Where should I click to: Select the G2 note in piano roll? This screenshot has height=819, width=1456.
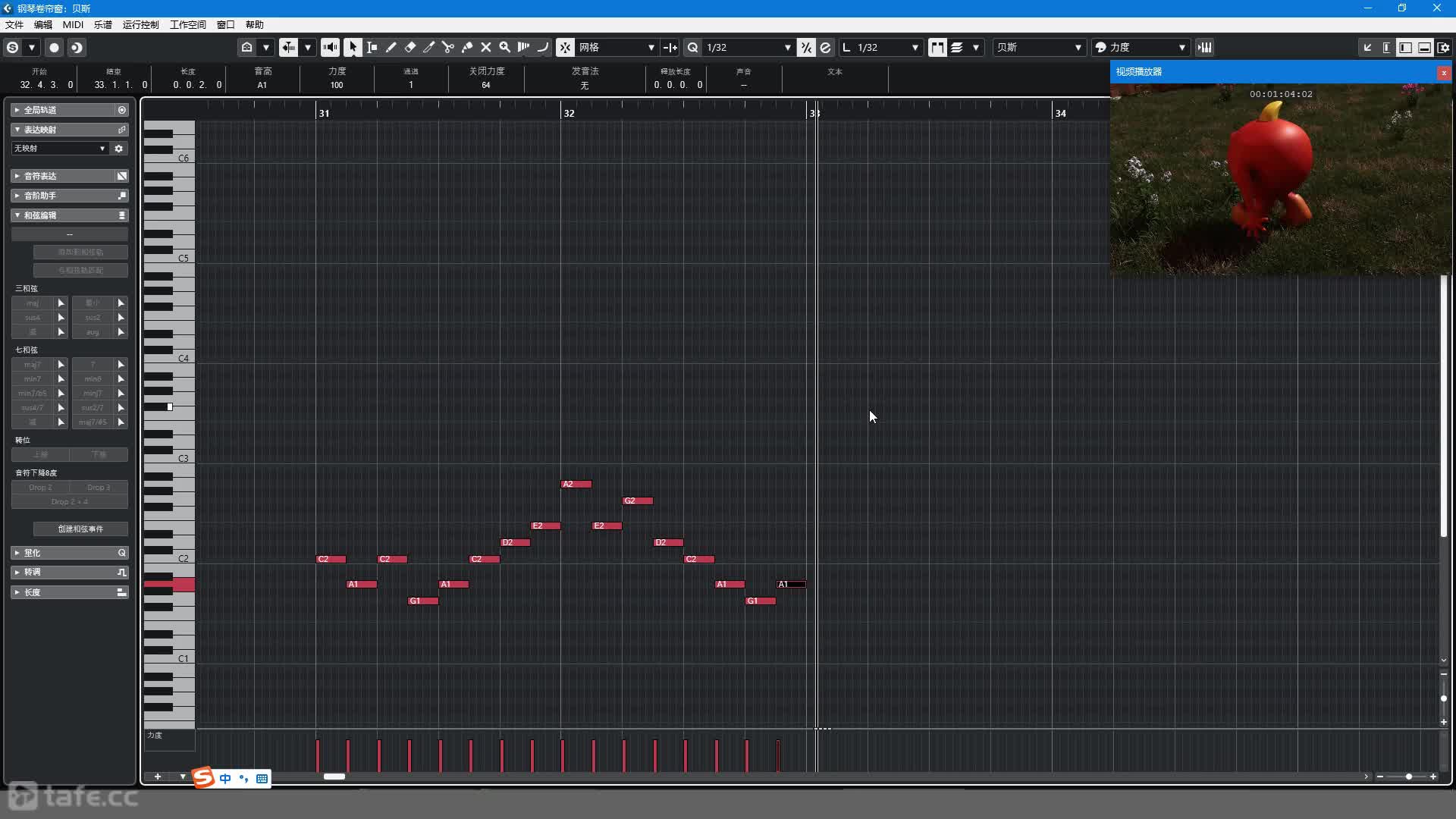coord(638,500)
